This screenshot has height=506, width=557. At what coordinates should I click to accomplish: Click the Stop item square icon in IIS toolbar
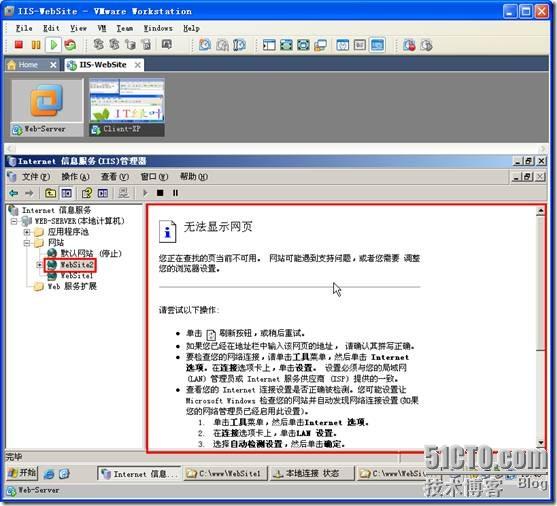pyautogui.click(x=160, y=193)
